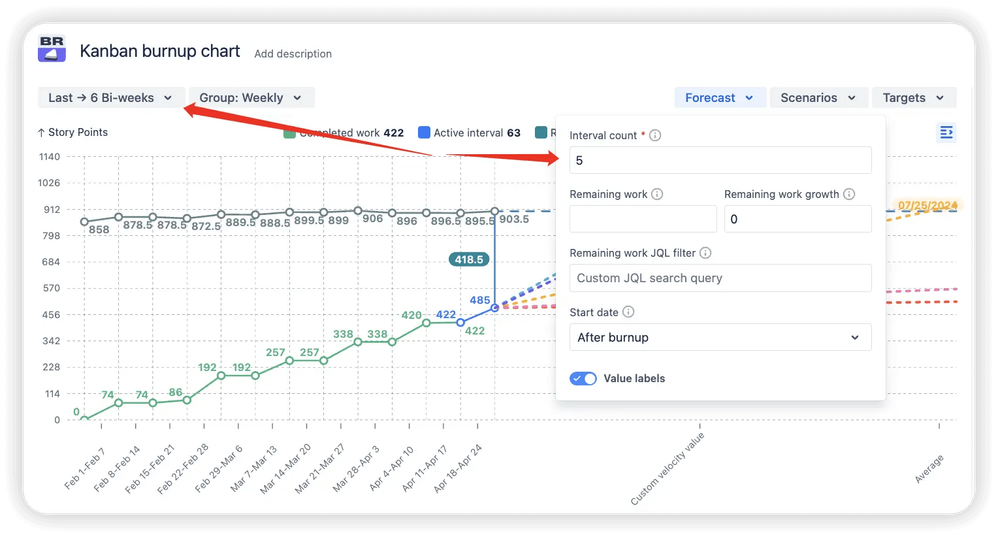This screenshot has width=998, height=537.
Task: Click the Average axis label
Action: pyautogui.click(x=929, y=469)
